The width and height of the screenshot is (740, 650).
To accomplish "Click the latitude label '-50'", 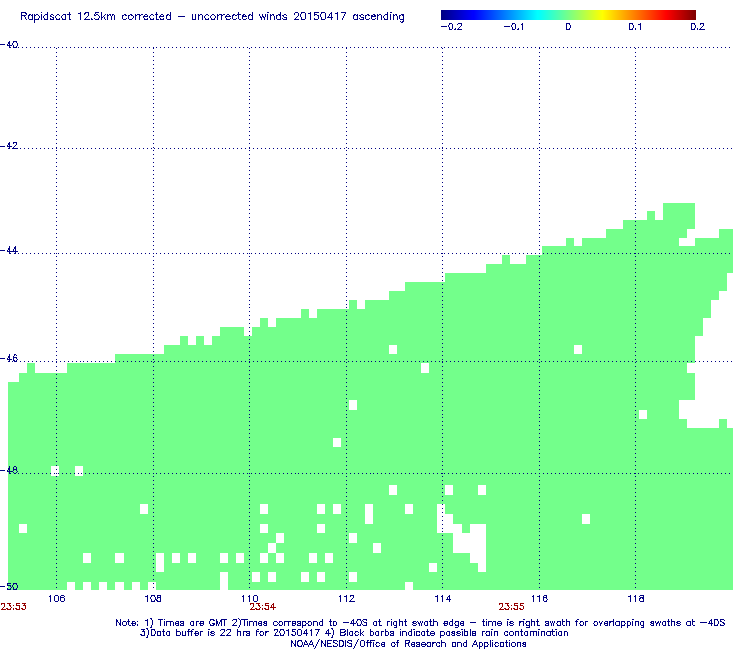I will point(9,586).
